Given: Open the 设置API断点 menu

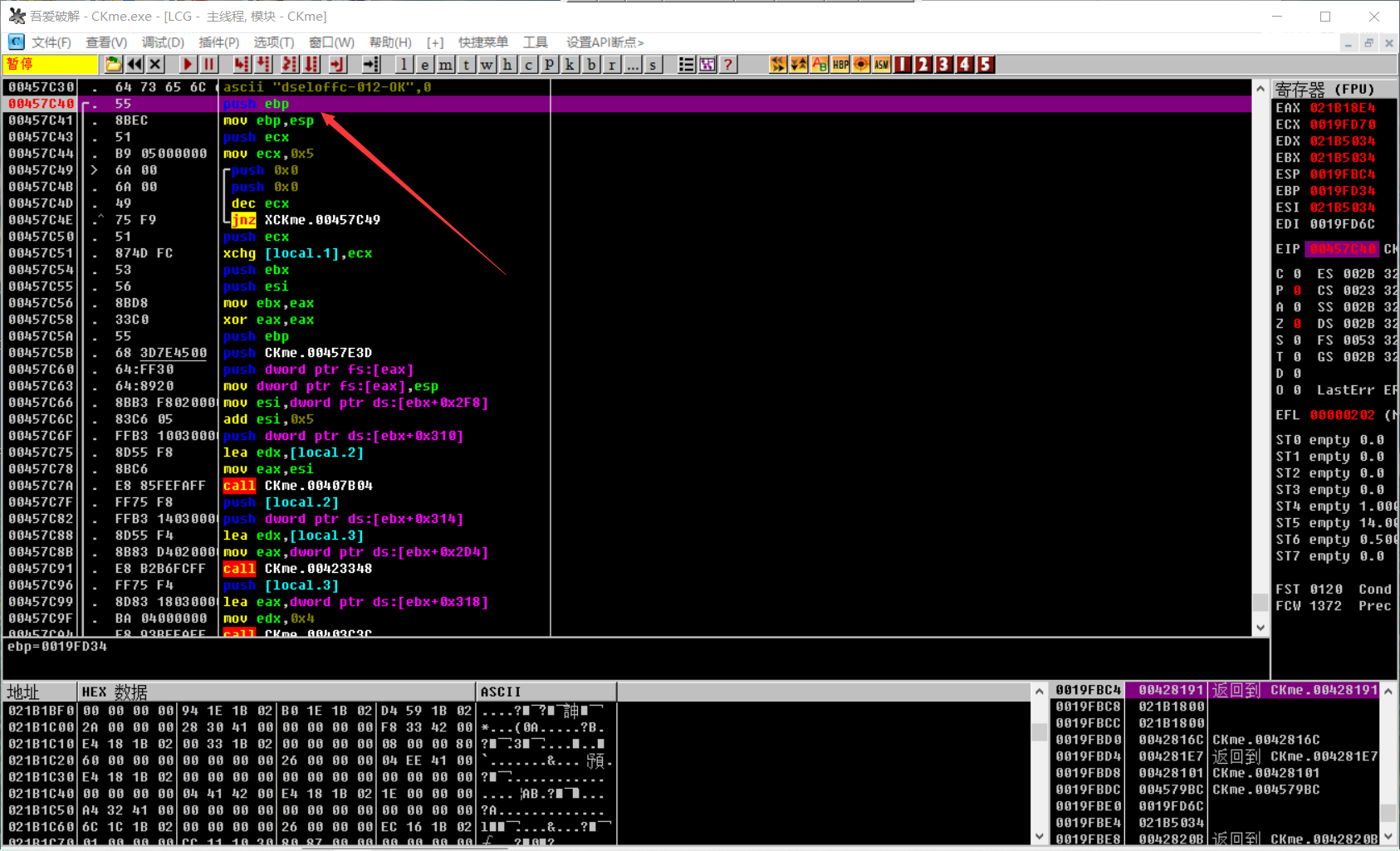Looking at the screenshot, I should click(x=605, y=42).
